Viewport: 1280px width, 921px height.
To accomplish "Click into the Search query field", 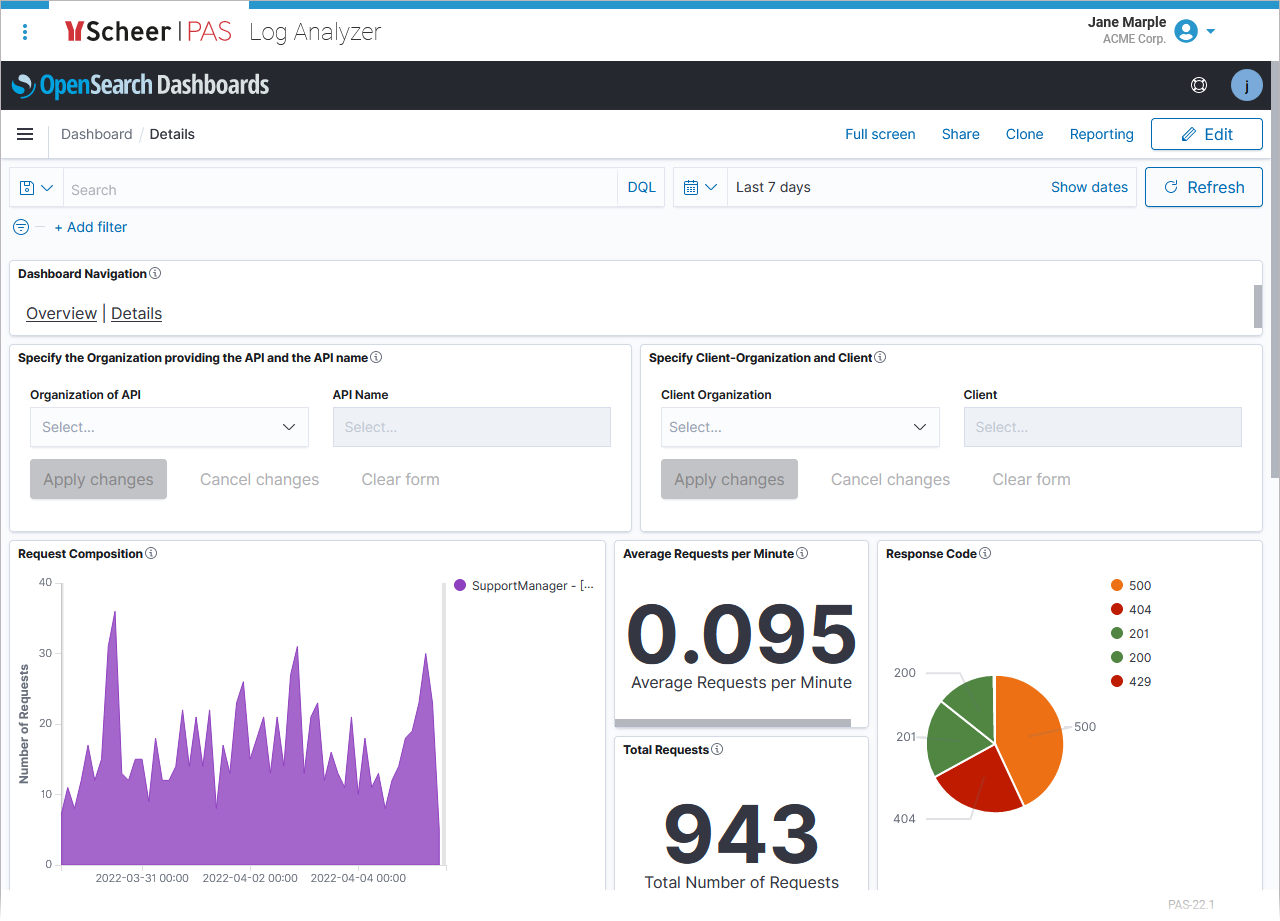I will (x=340, y=189).
